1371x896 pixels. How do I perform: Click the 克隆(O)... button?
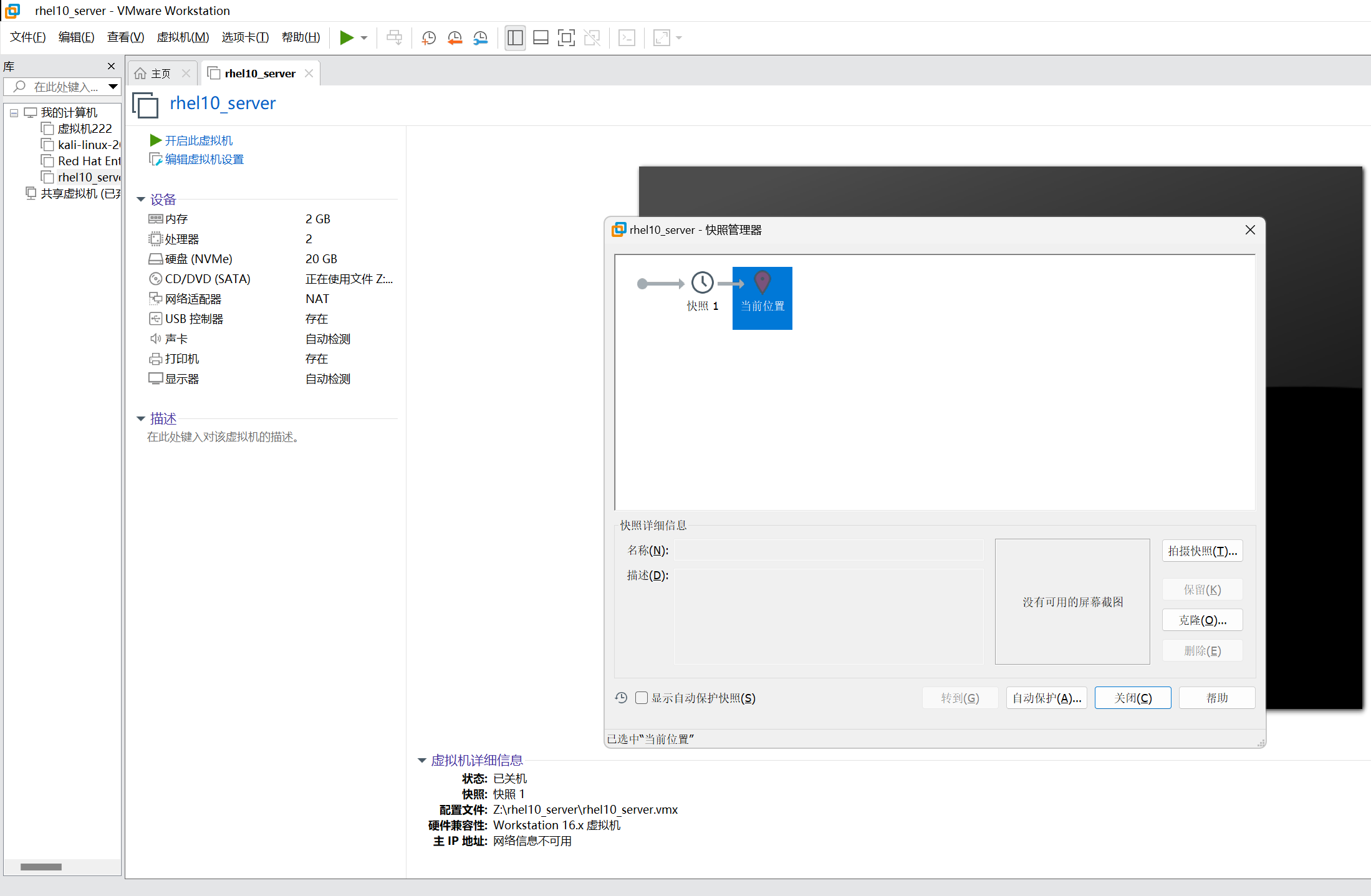point(1202,620)
